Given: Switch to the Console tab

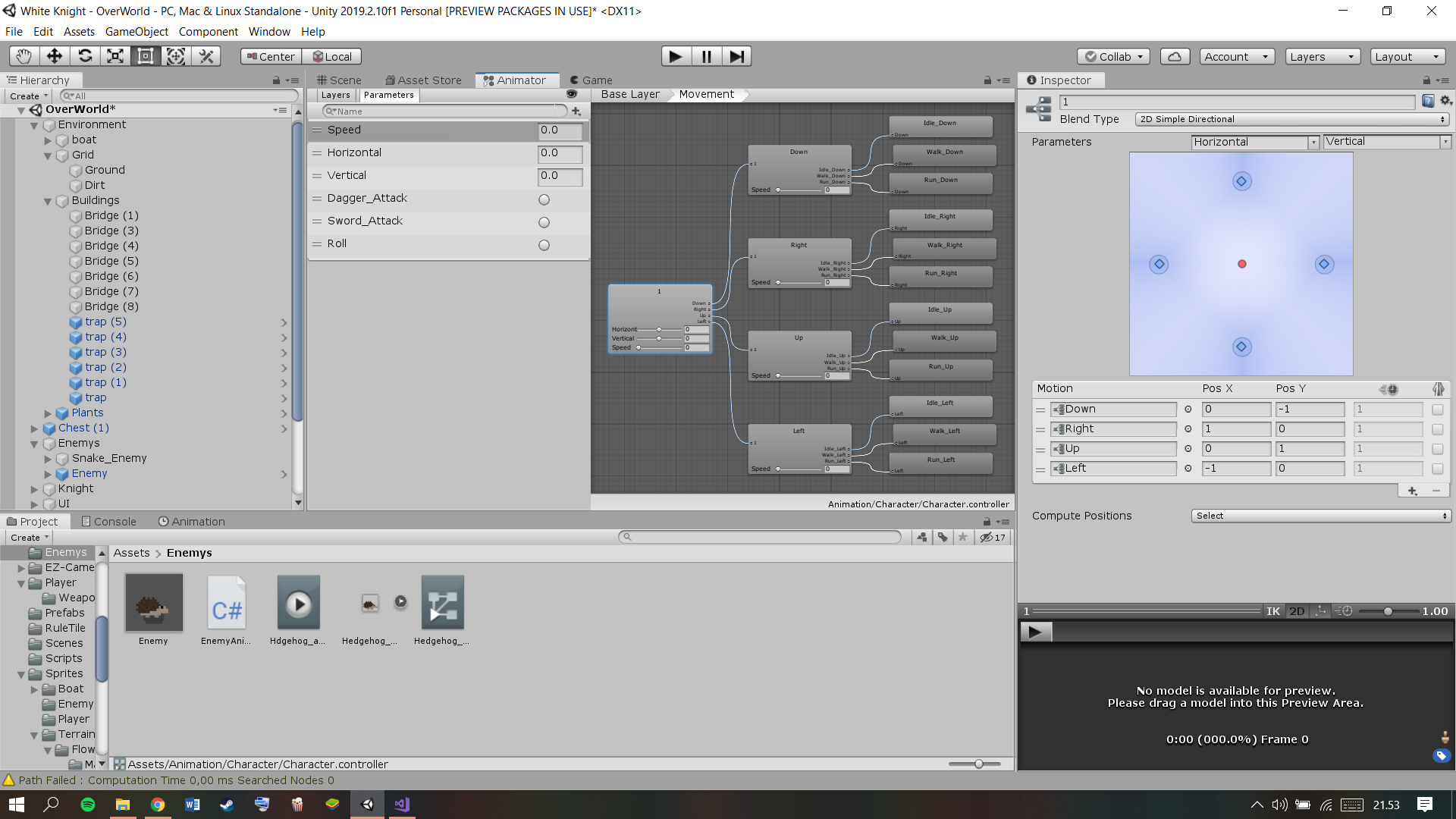Looking at the screenshot, I should [x=108, y=522].
